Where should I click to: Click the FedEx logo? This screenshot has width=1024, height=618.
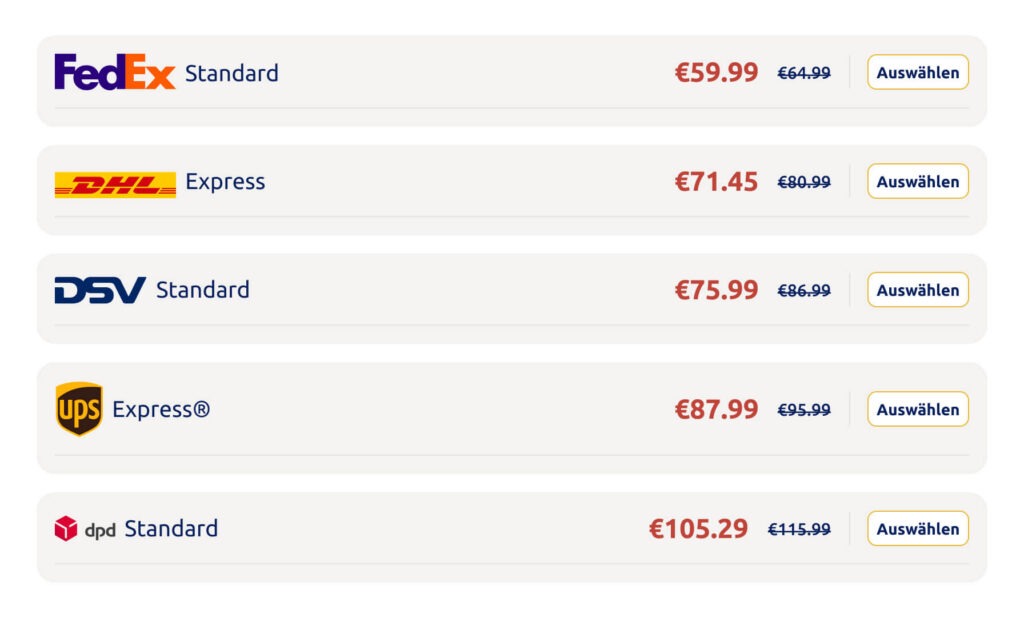click(x=114, y=73)
